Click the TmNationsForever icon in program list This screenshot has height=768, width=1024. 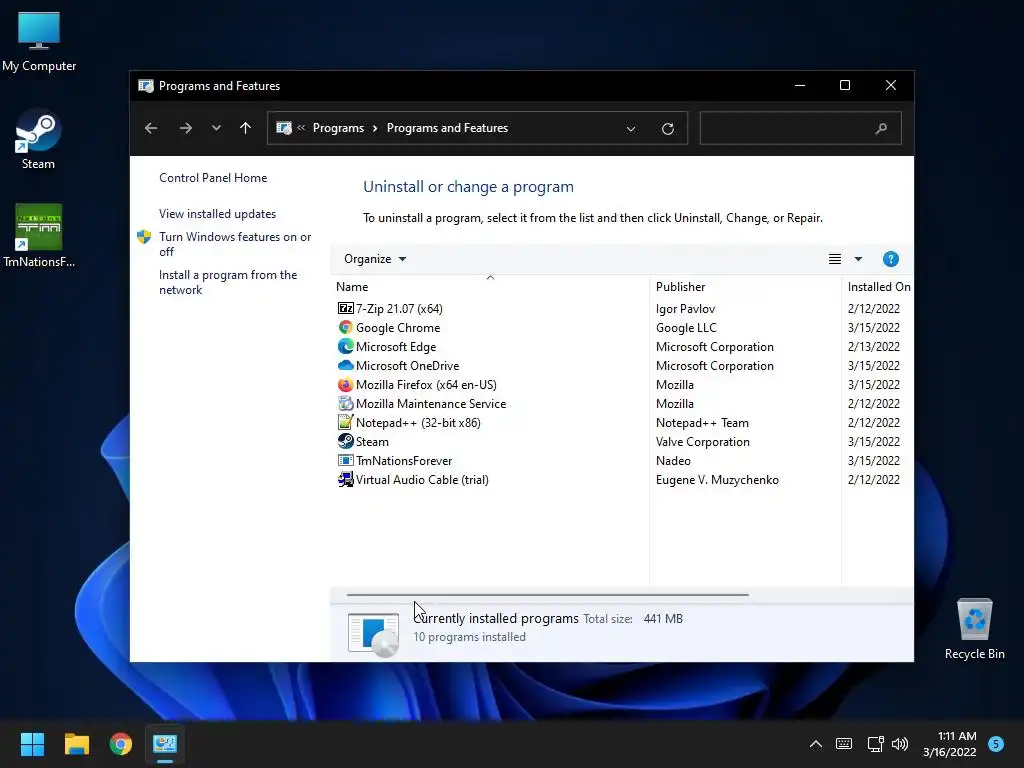tap(345, 460)
